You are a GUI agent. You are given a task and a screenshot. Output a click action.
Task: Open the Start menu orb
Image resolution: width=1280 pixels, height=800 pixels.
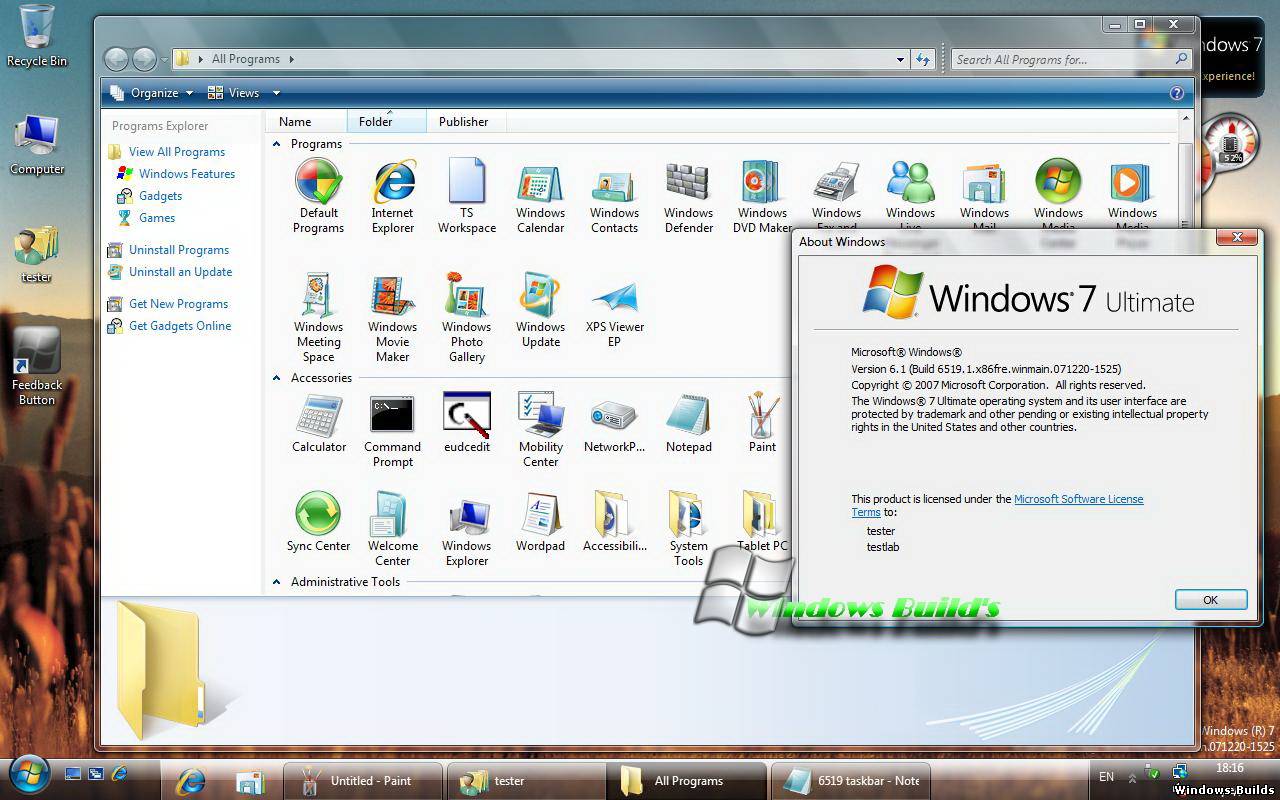tap(28, 774)
